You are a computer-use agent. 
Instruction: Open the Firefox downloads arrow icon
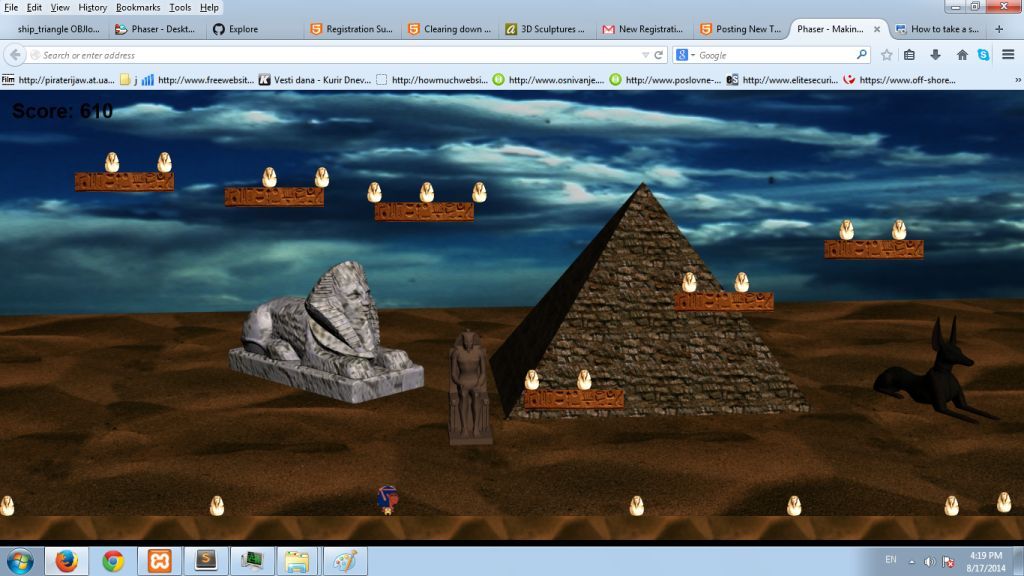(935, 55)
